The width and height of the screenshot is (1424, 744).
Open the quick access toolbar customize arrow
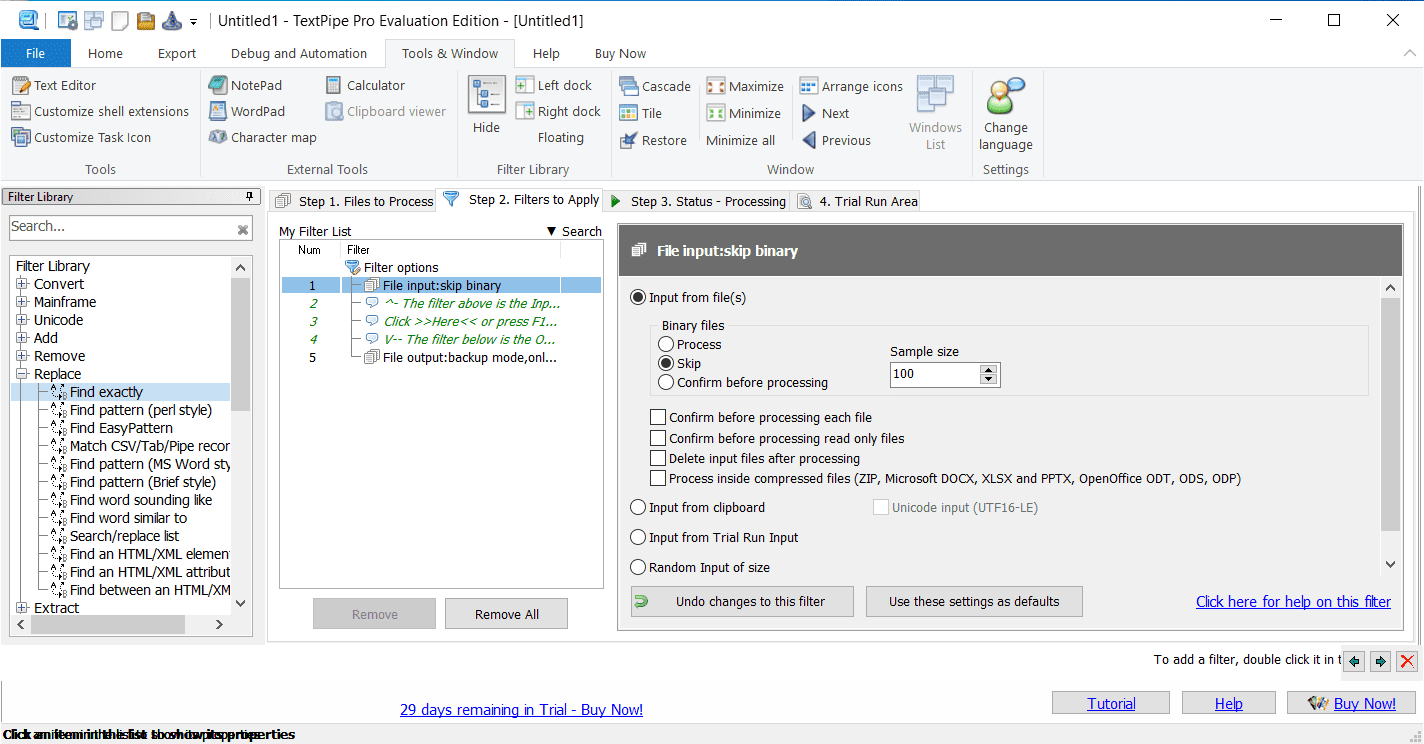(193, 21)
